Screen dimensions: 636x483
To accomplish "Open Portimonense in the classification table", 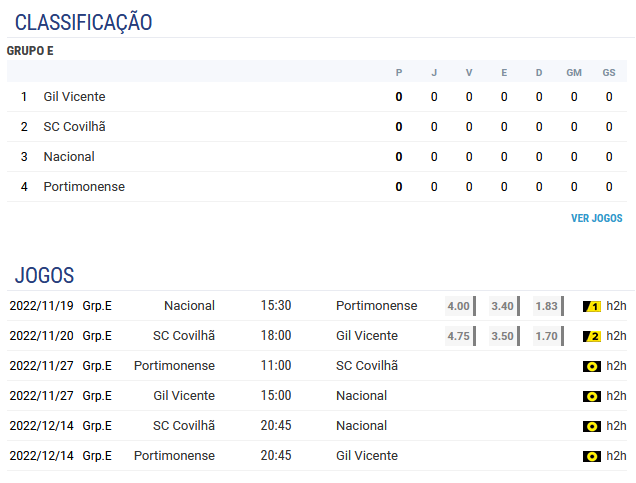I will [84, 187].
